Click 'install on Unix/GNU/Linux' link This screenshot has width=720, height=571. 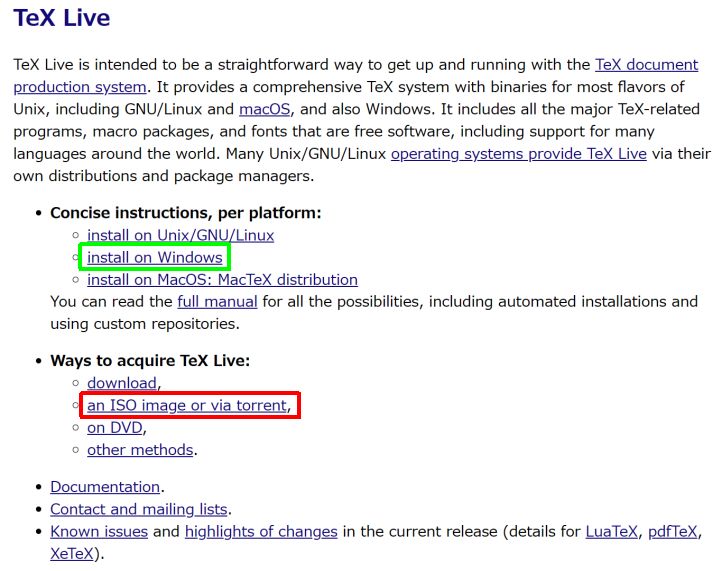[180, 236]
